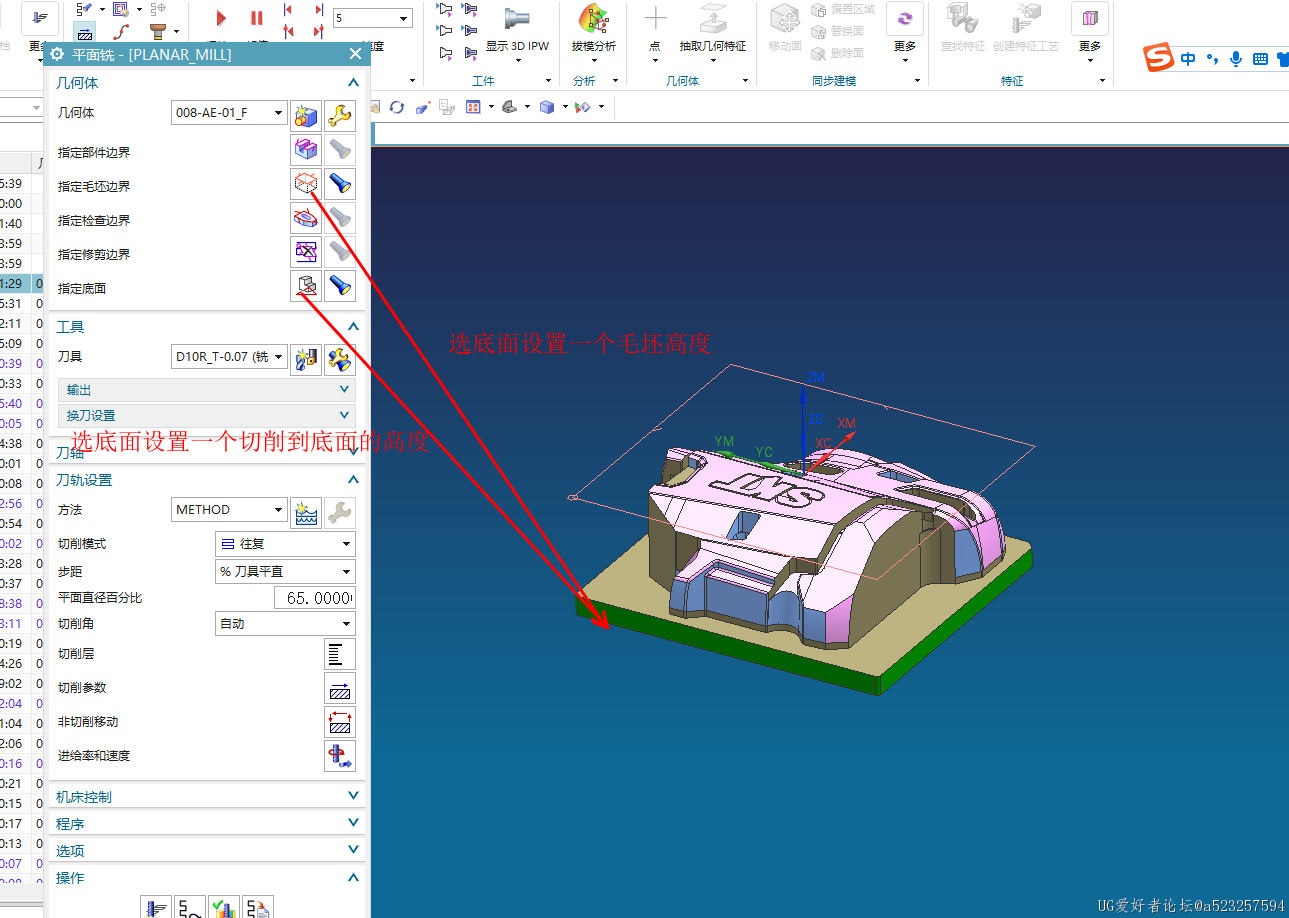Open the 非切削移动 non-cutting moves icon
1289x918 pixels.
pyautogui.click(x=340, y=722)
